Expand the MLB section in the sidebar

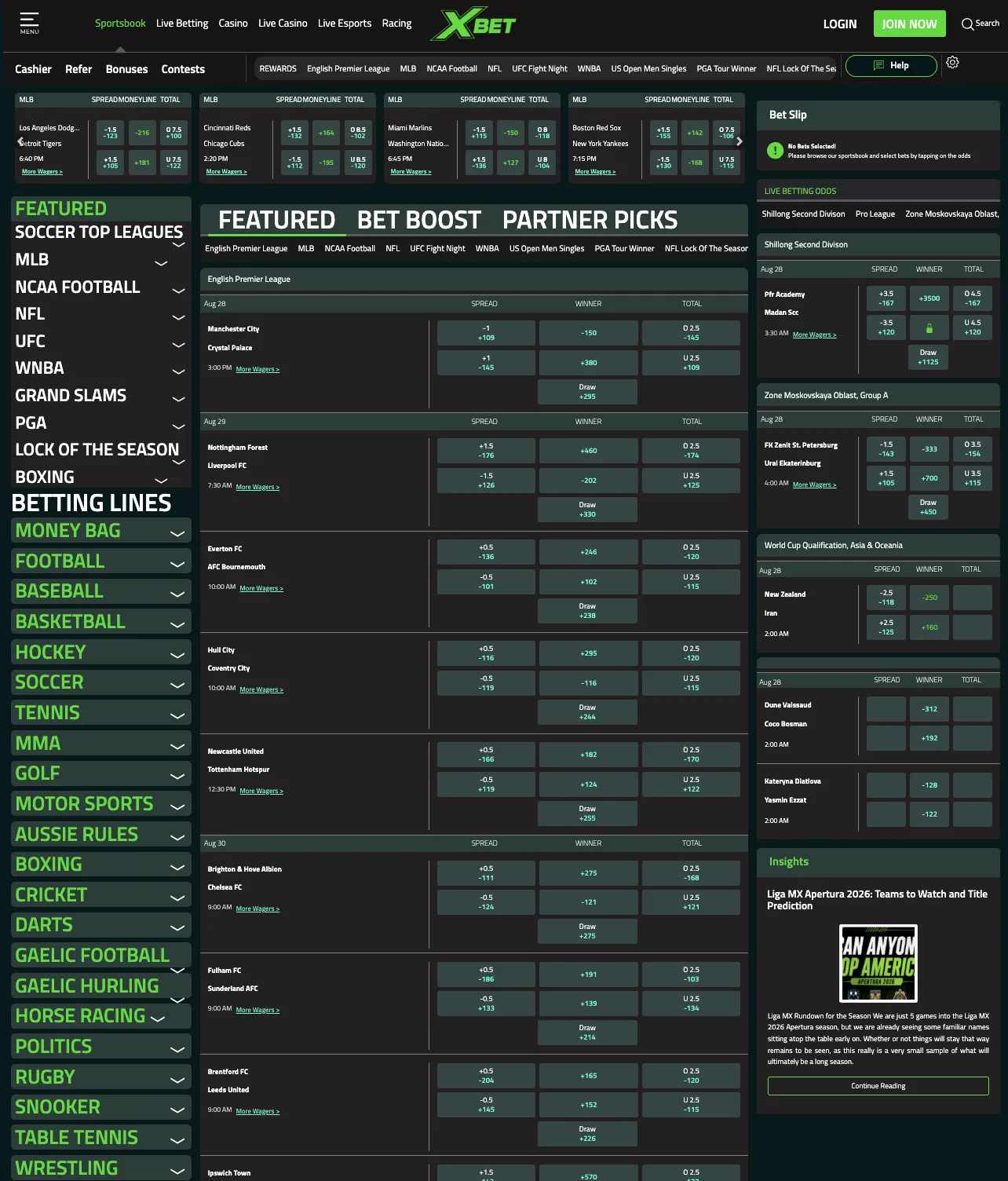(161, 263)
